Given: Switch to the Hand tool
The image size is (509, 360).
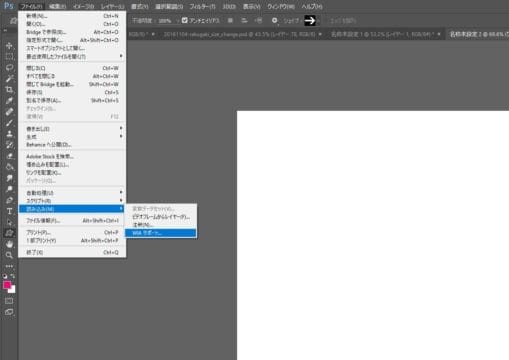Looking at the screenshot, I should [x=9, y=244].
